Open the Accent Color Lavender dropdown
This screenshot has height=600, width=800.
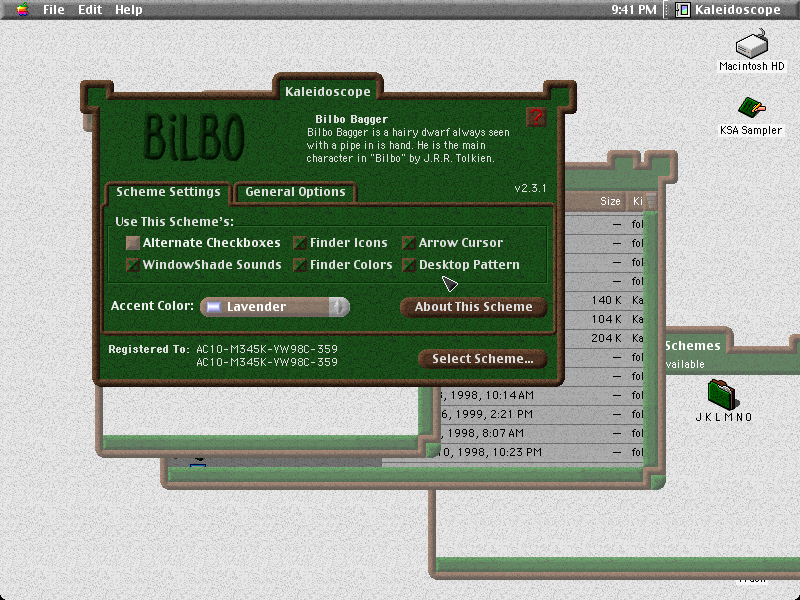(x=275, y=307)
